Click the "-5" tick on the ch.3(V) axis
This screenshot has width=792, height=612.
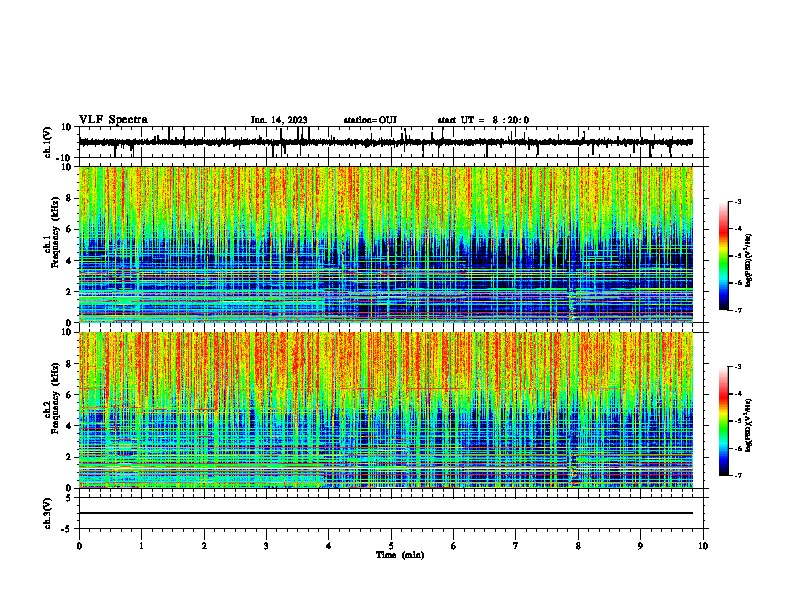click(67, 529)
